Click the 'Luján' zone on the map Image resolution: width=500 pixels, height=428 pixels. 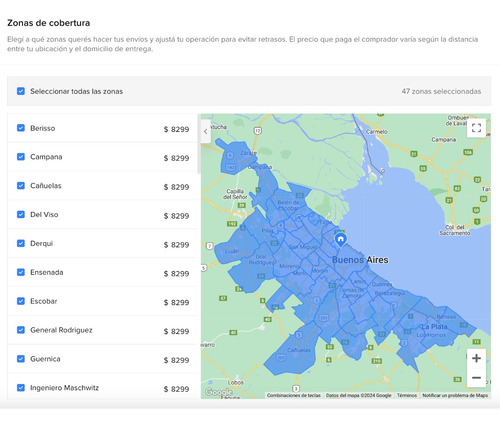click(232, 251)
